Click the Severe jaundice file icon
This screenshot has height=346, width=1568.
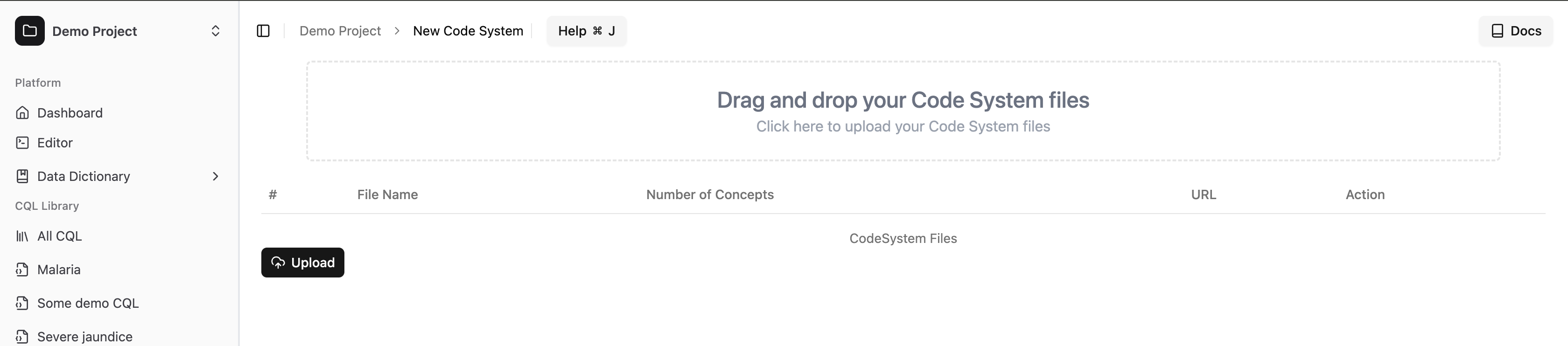pos(22,336)
